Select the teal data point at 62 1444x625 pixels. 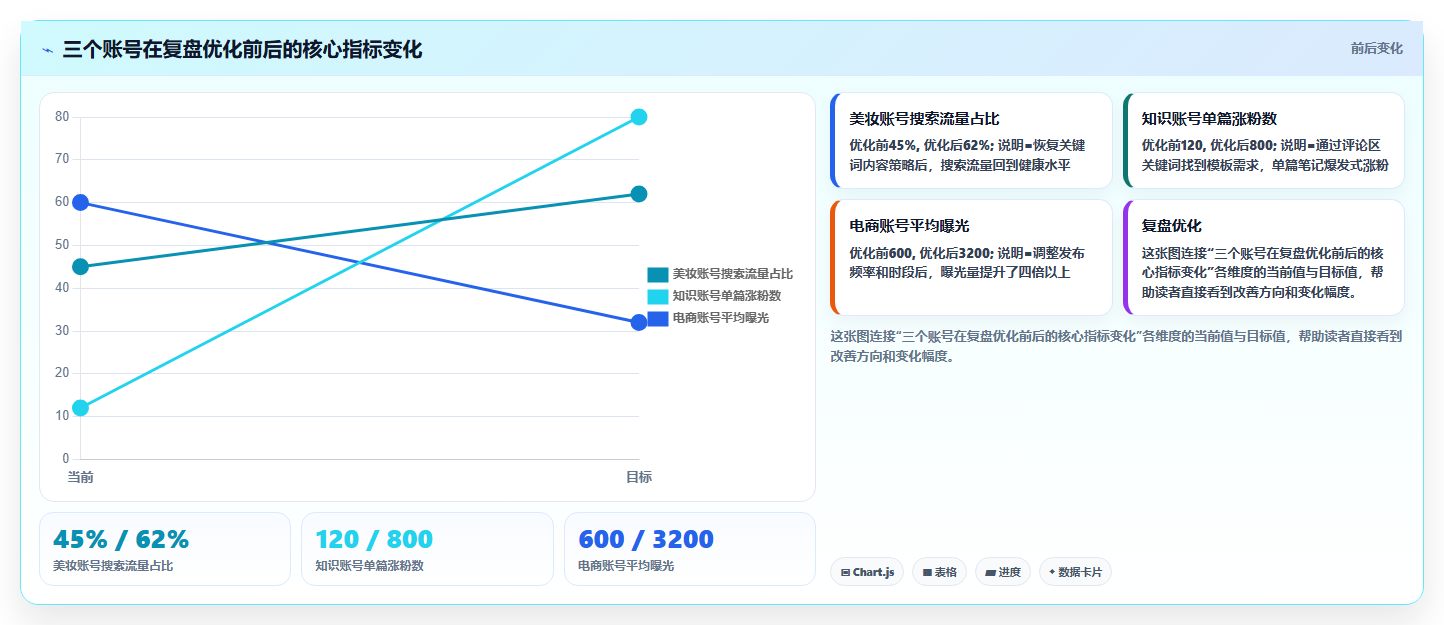point(639,194)
